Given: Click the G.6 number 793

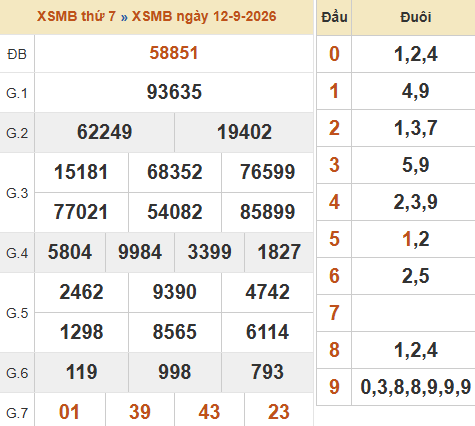Looking at the screenshot, I should (x=268, y=372).
